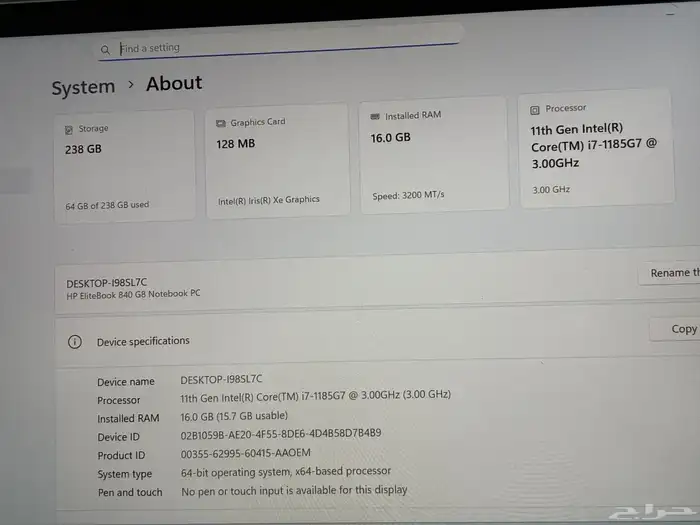Screen dimensions: 700x525
Task: Go back to the System breadcrumb
Action: click(83, 88)
